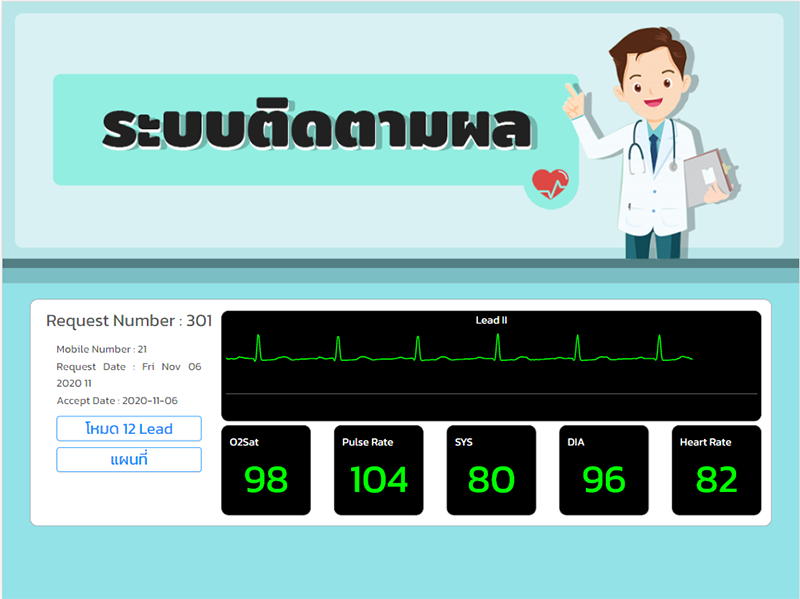Open the โหมด 12 Lead mode button

click(x=129, y=429)
